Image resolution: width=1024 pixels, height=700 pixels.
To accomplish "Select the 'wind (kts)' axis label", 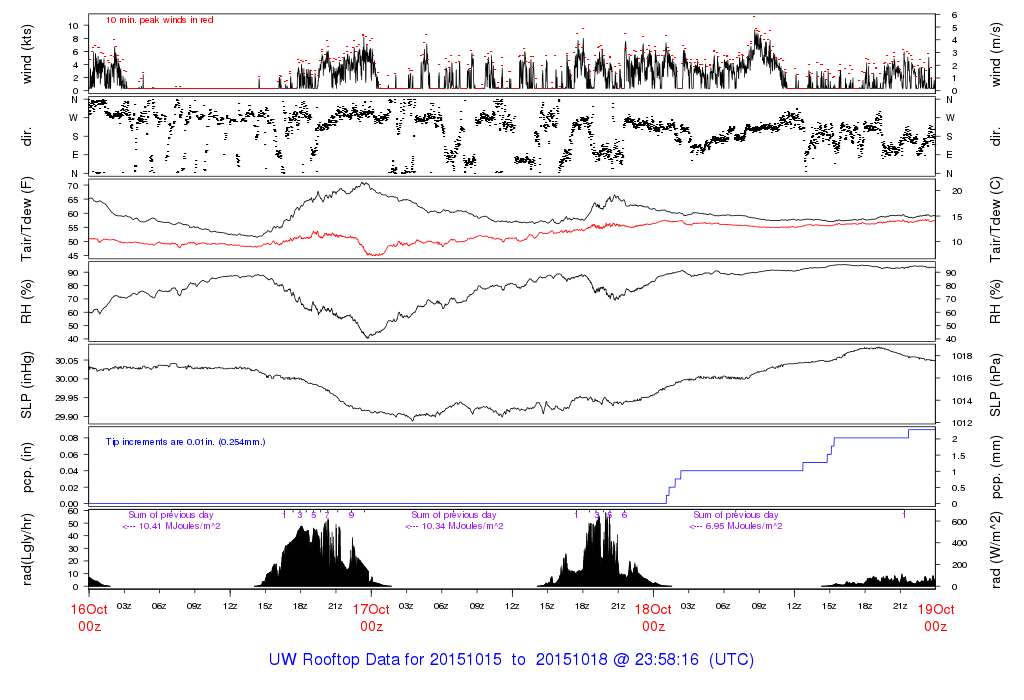I will pos(27,54).
